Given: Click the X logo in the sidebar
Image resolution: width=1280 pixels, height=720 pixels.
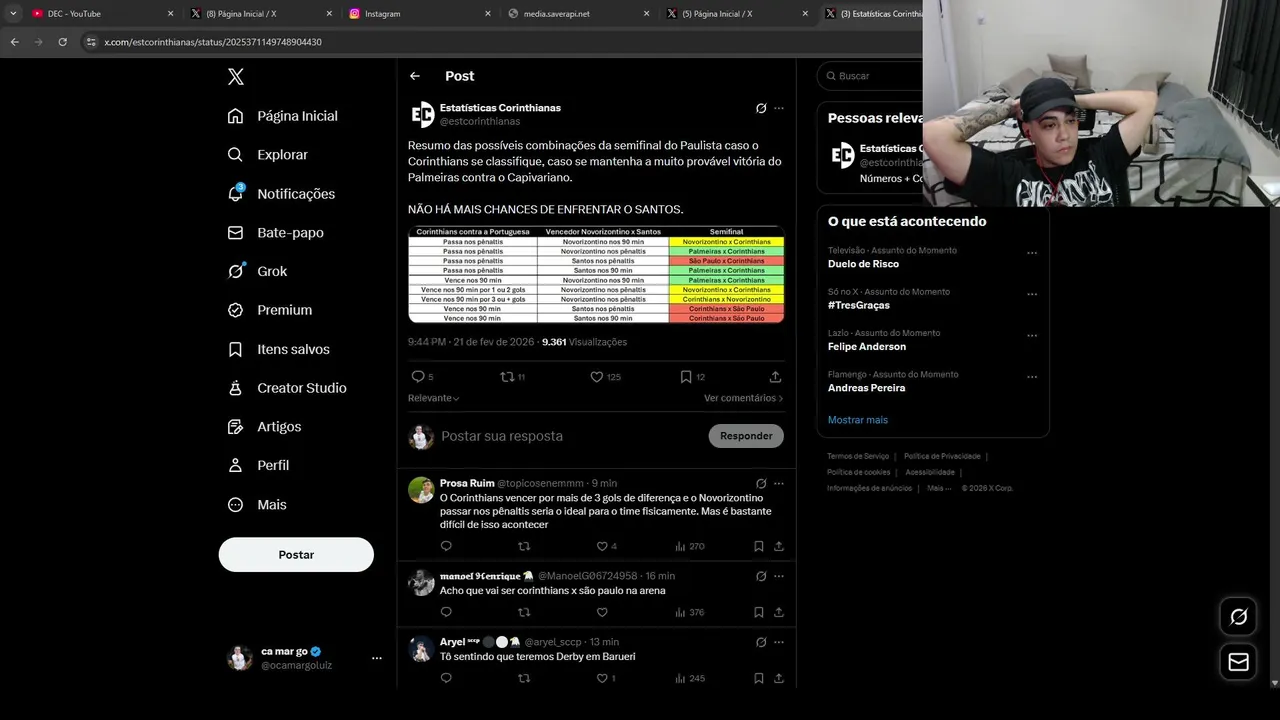Looking at the screenshot, I should pyautogui.click(x=235, y=76).
